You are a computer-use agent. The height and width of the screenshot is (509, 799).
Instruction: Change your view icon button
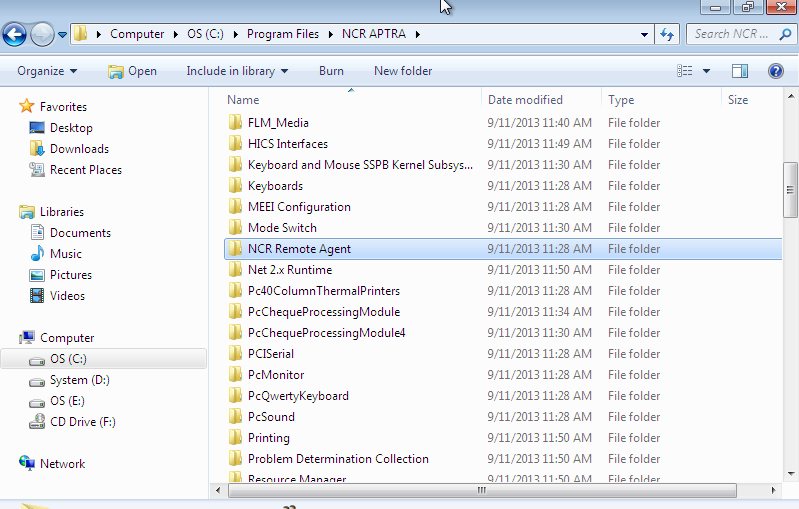coord(684,71)
